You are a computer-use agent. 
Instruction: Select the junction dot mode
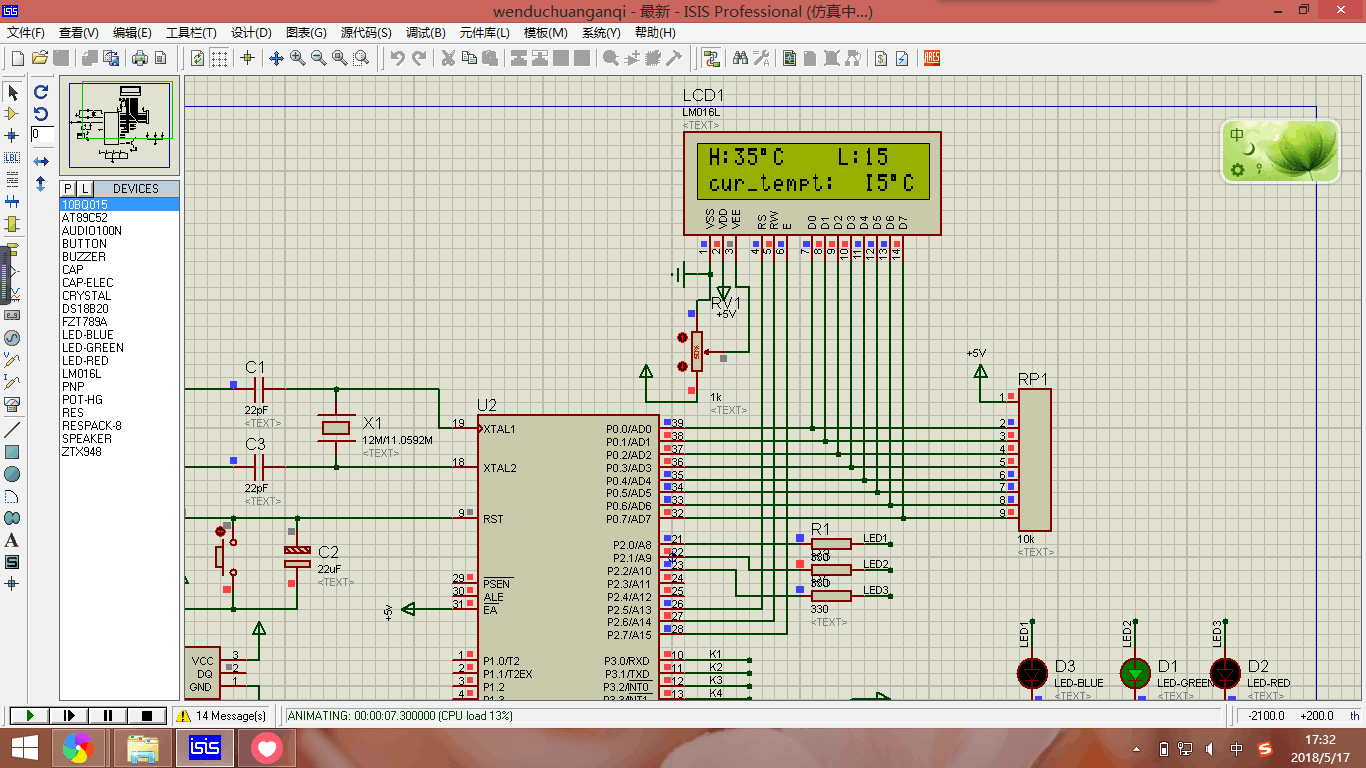pos(13,135)
